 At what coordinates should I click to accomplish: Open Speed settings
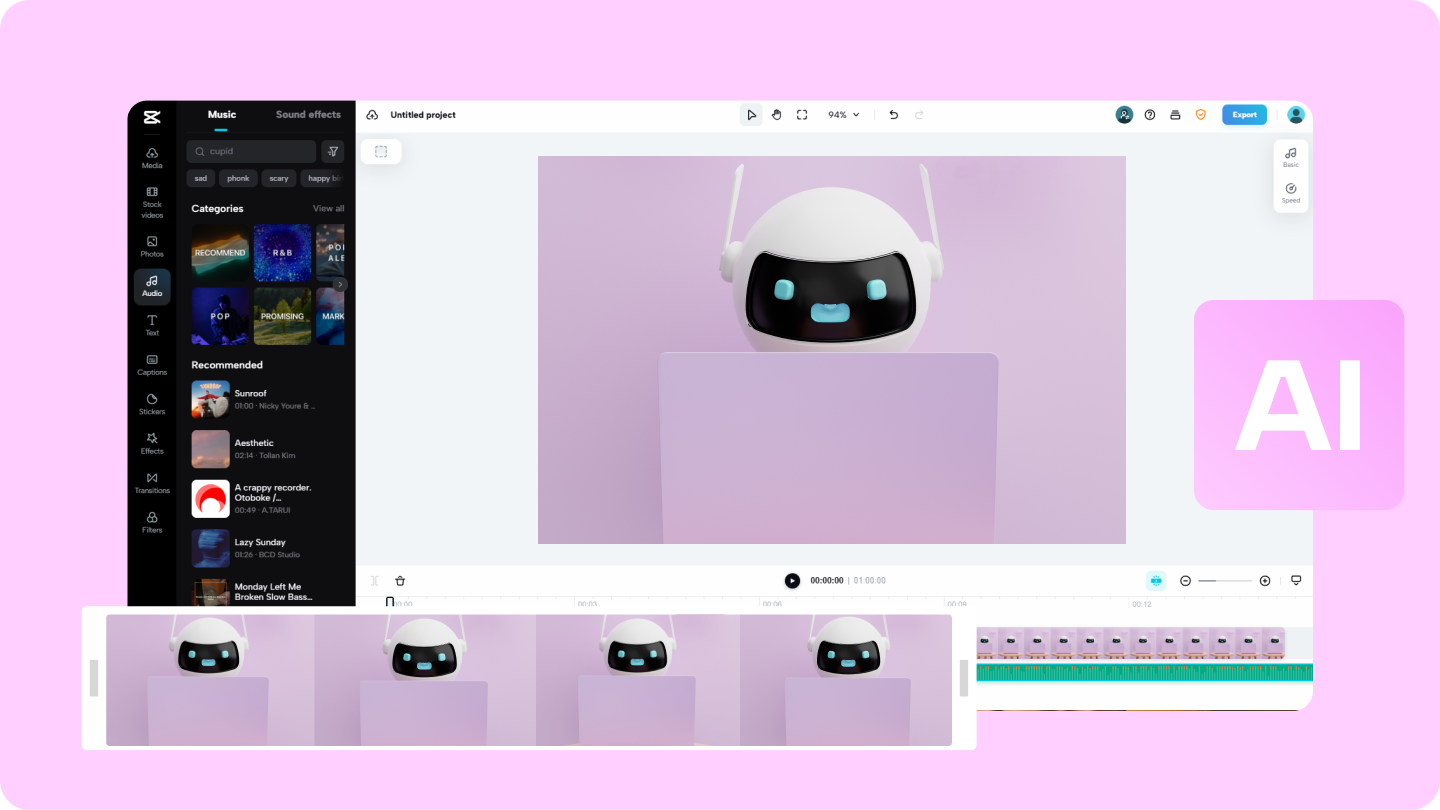pyautogui.click(x=1291, y=193)
